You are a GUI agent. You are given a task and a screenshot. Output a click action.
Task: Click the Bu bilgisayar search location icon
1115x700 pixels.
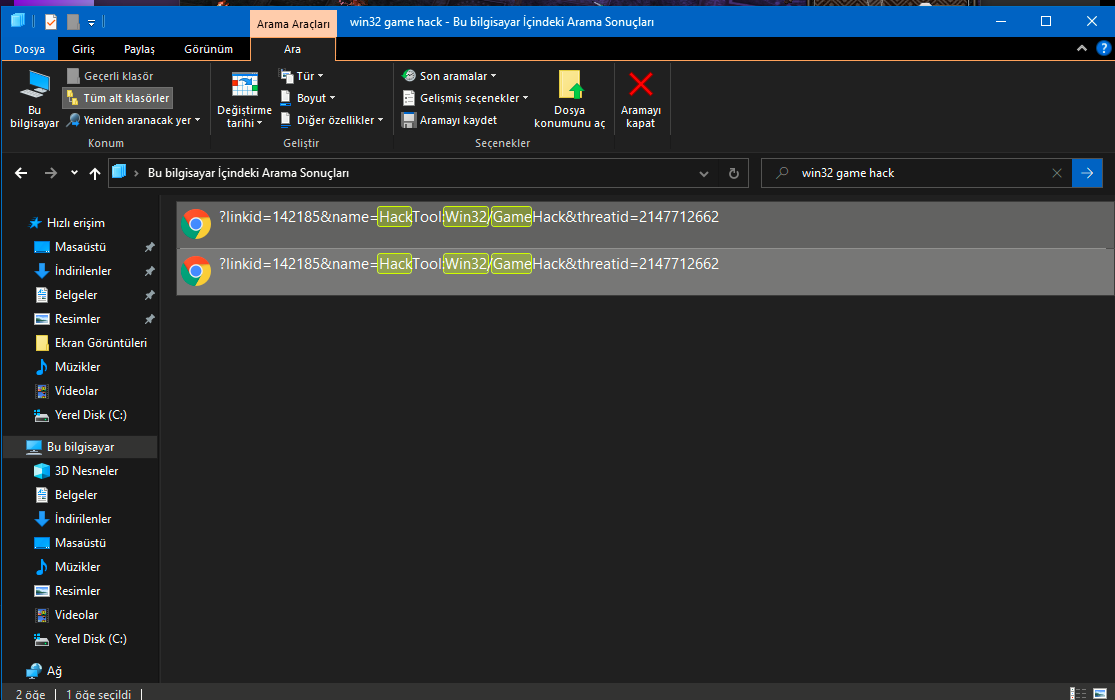coord(34,99)
